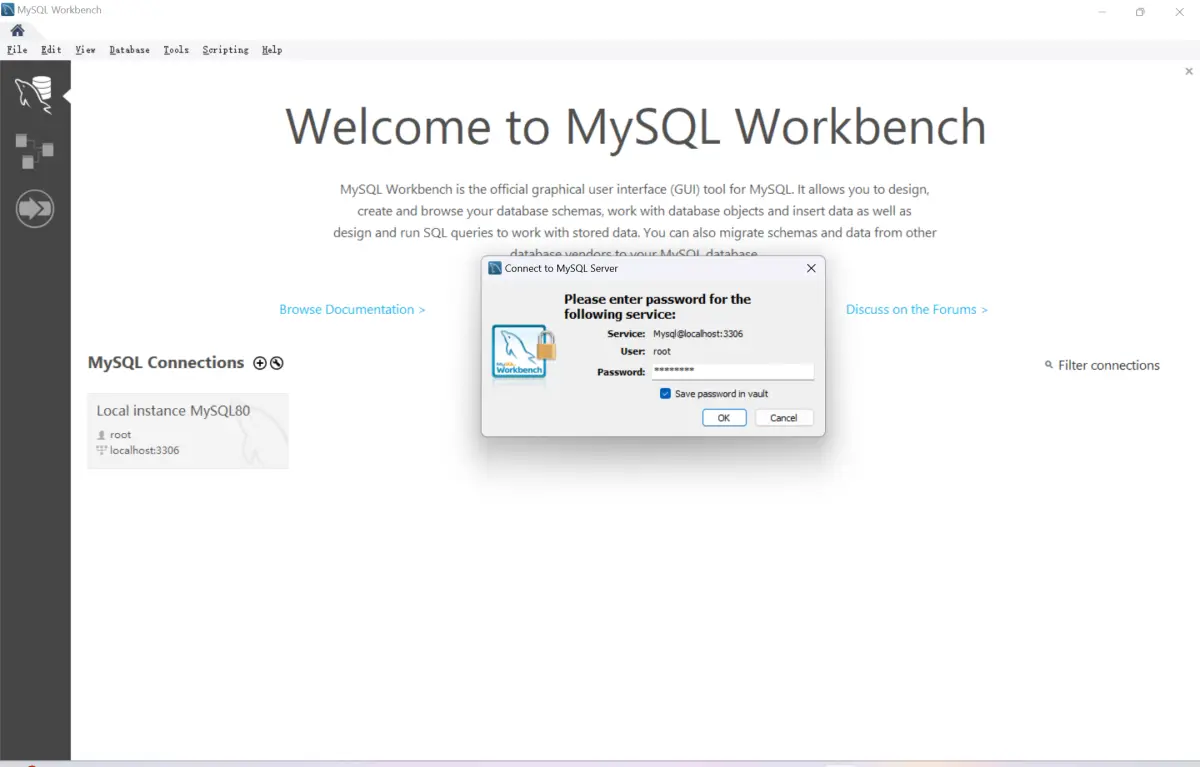The width and height of the screenshot is (1200, 767).
Task: Open the Database menu
Action: (x=129, y=50)
